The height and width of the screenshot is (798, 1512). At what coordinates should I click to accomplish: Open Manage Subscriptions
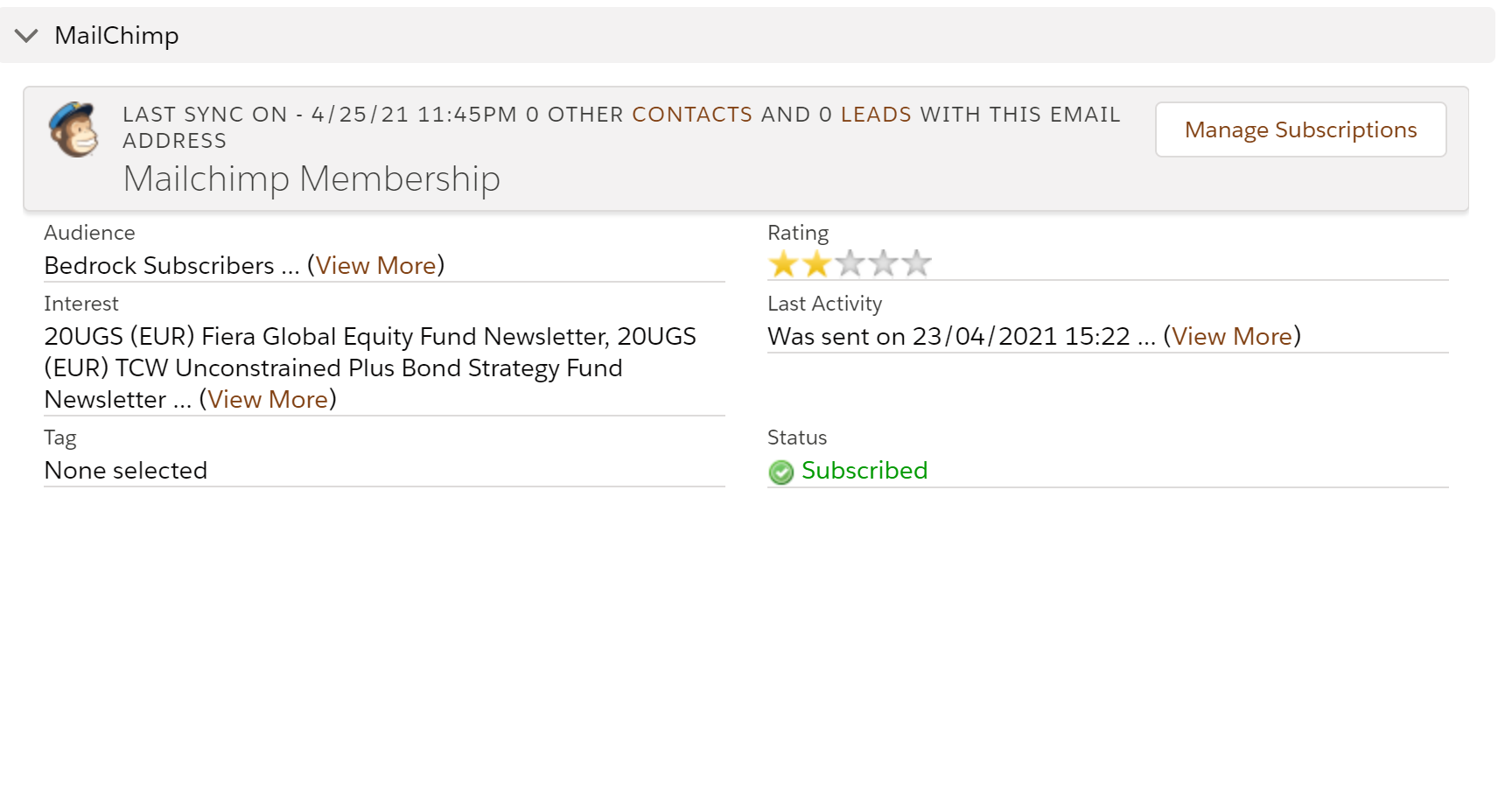pos(1300,129)
